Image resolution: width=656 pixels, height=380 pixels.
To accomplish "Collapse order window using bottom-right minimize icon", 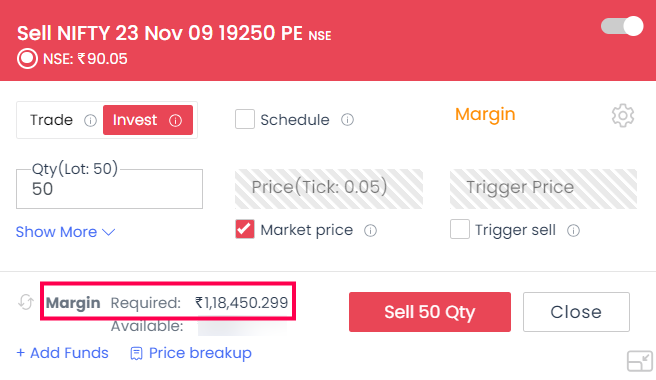I will click(640, 361).
